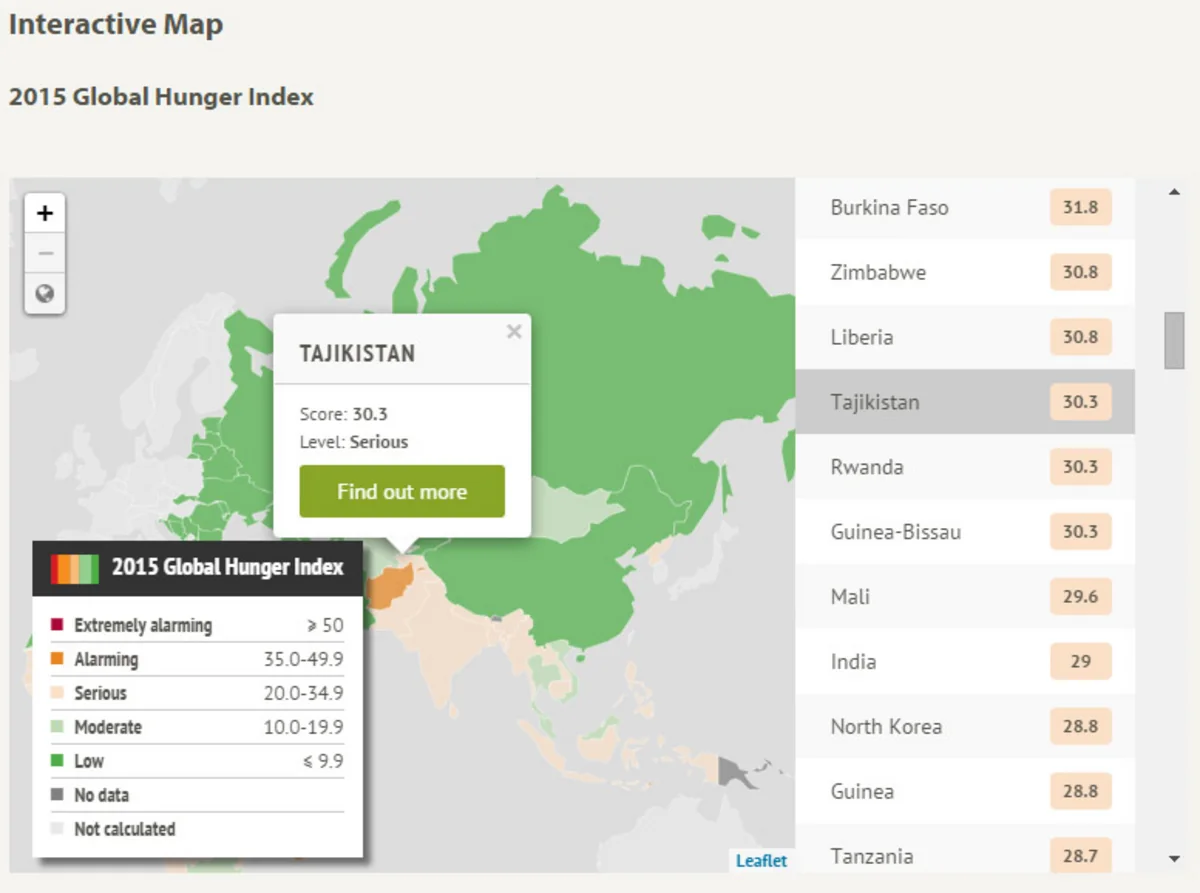Select Burkina Faso in the country list
The height and width of the screenshot is (893, 1200).
pyautogui.click(x=965, y=208)
